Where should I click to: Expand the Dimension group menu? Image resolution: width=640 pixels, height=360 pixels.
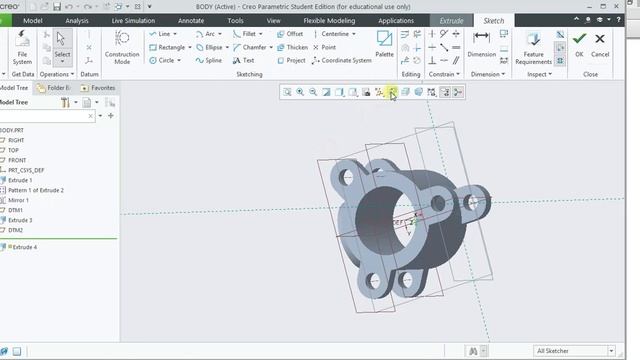coord(488,74)
